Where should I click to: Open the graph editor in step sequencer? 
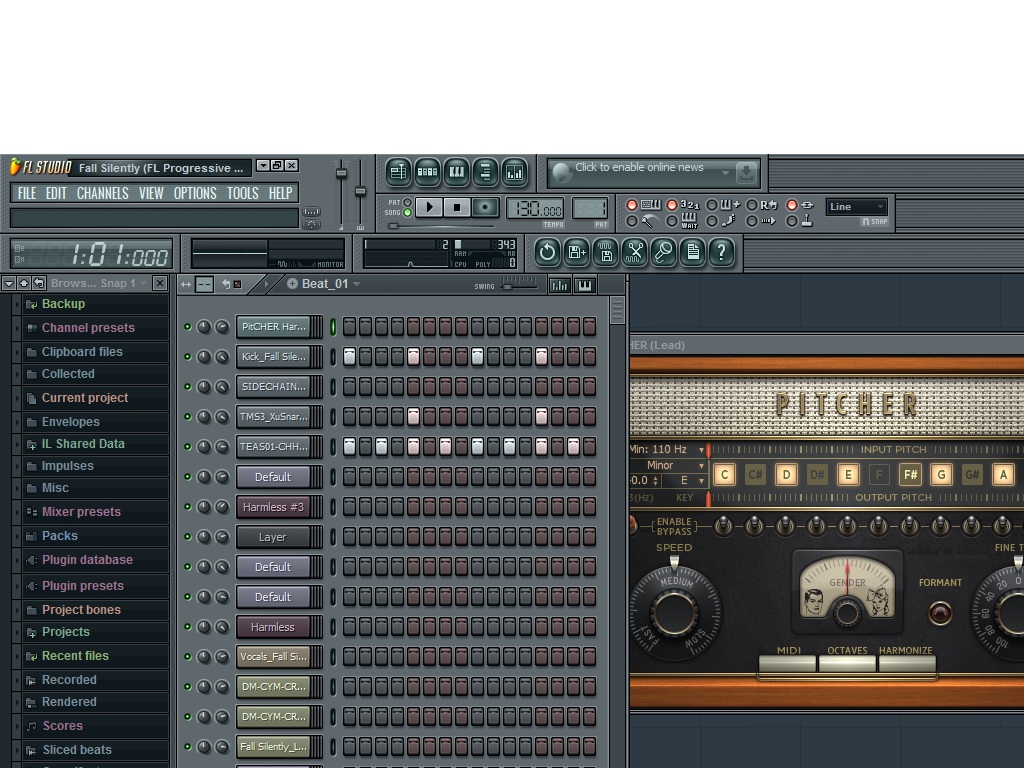560,285
